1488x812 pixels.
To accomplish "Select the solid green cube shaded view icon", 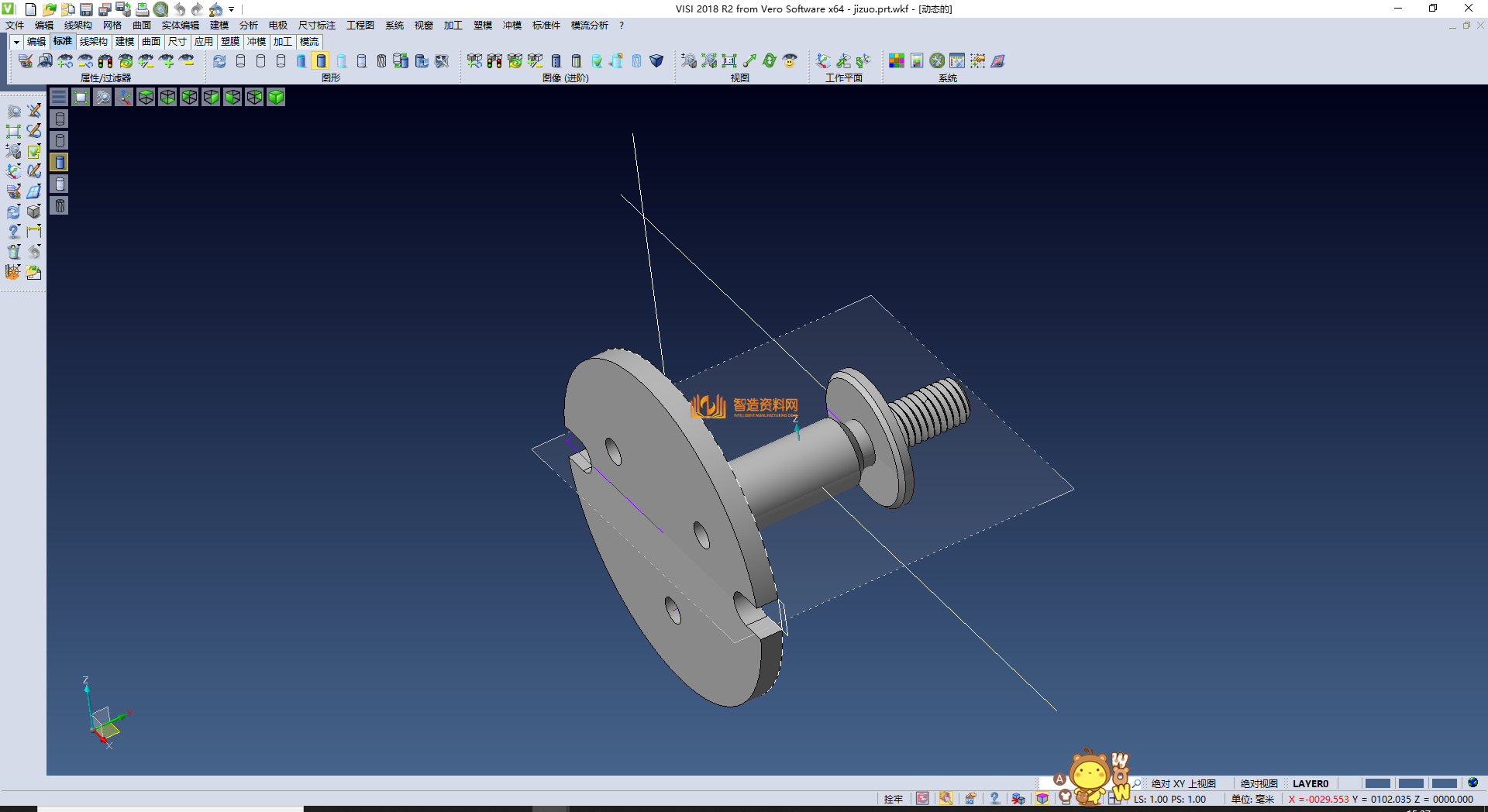I will [276, 97].
